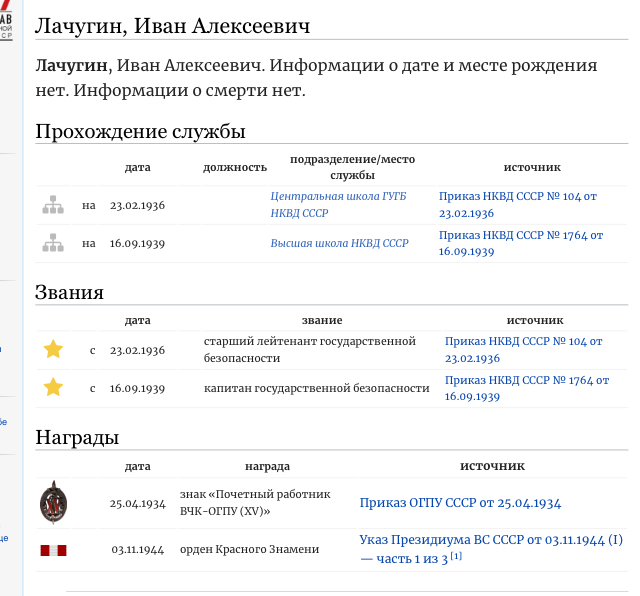
Task: Click the награда column header
Action: [267, 466]
